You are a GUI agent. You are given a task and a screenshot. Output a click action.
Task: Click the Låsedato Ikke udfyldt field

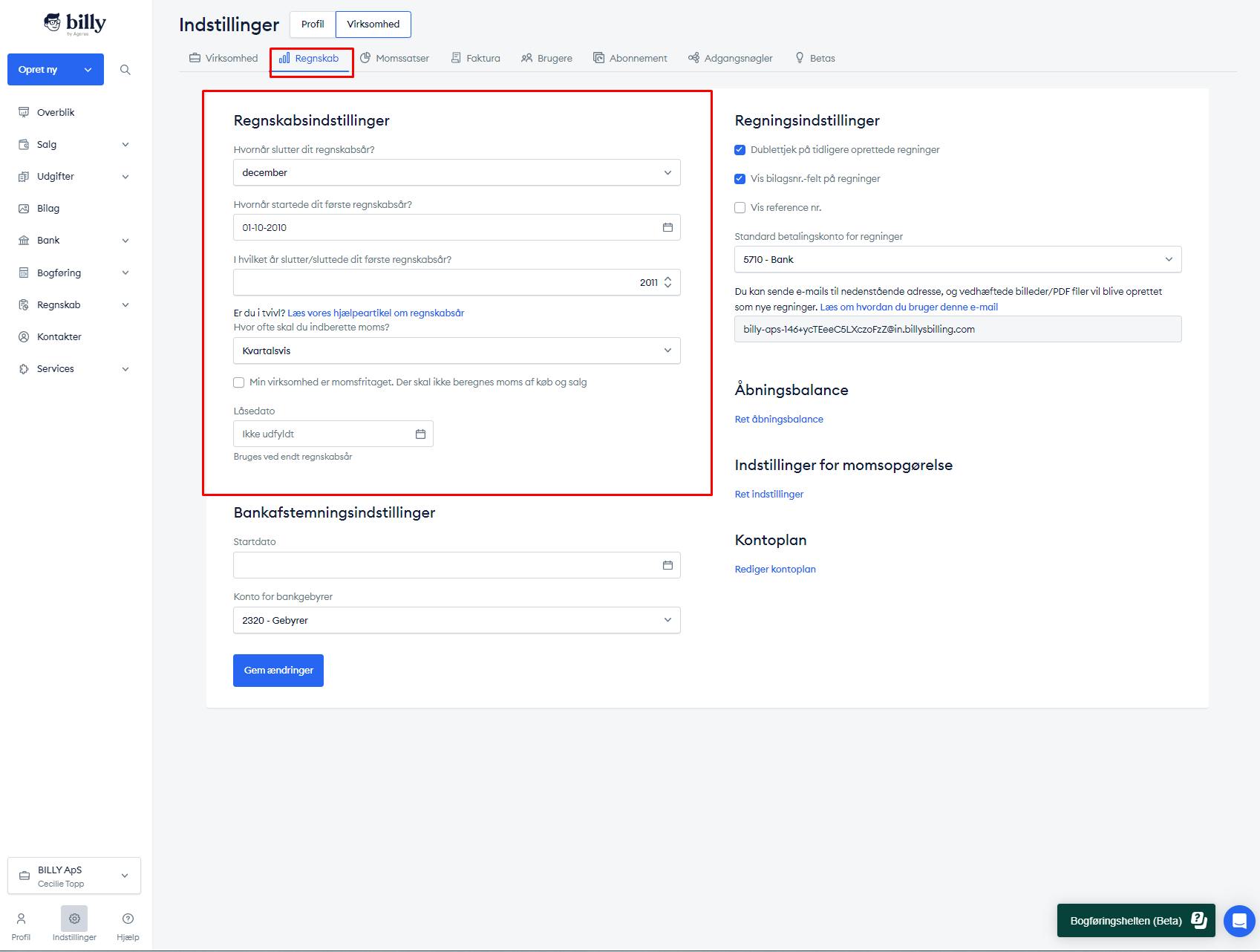(333, 434)
